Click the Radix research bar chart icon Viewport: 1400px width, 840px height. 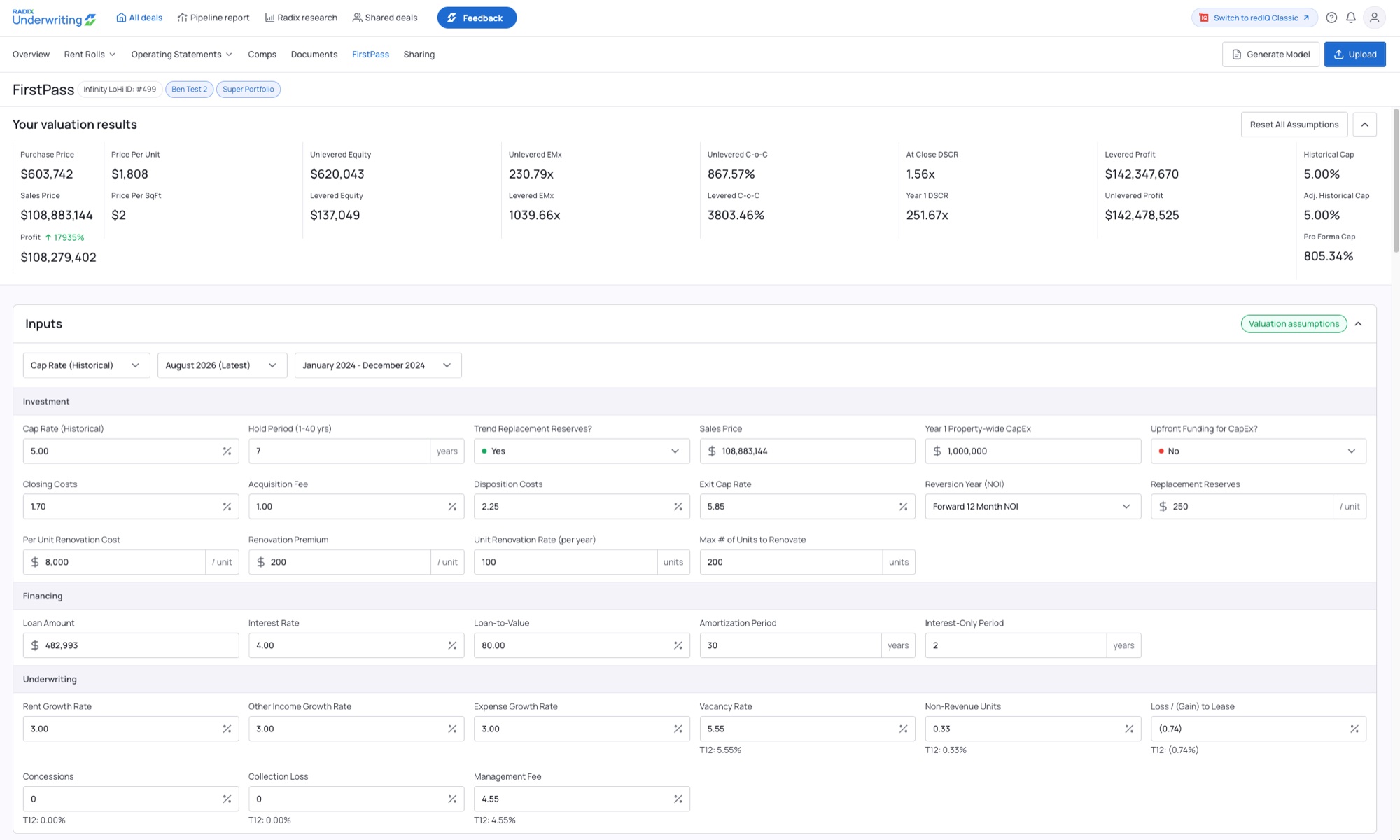click(x=269, y=17)
